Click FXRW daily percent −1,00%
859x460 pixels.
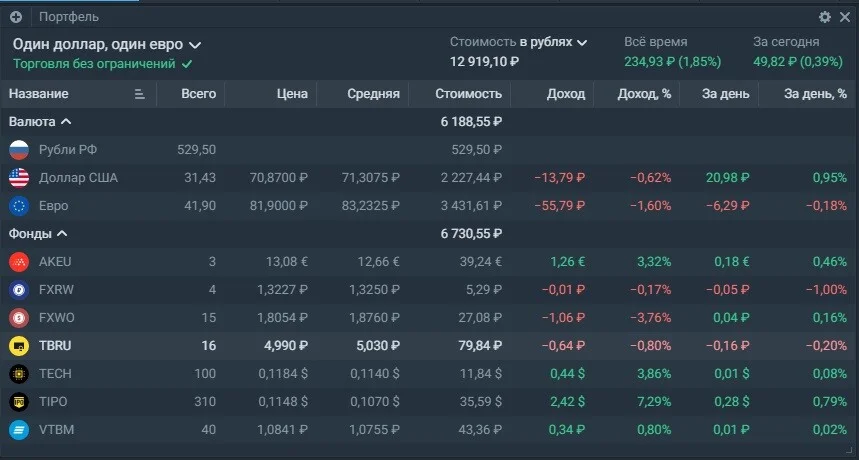click(x=826, y=290)
